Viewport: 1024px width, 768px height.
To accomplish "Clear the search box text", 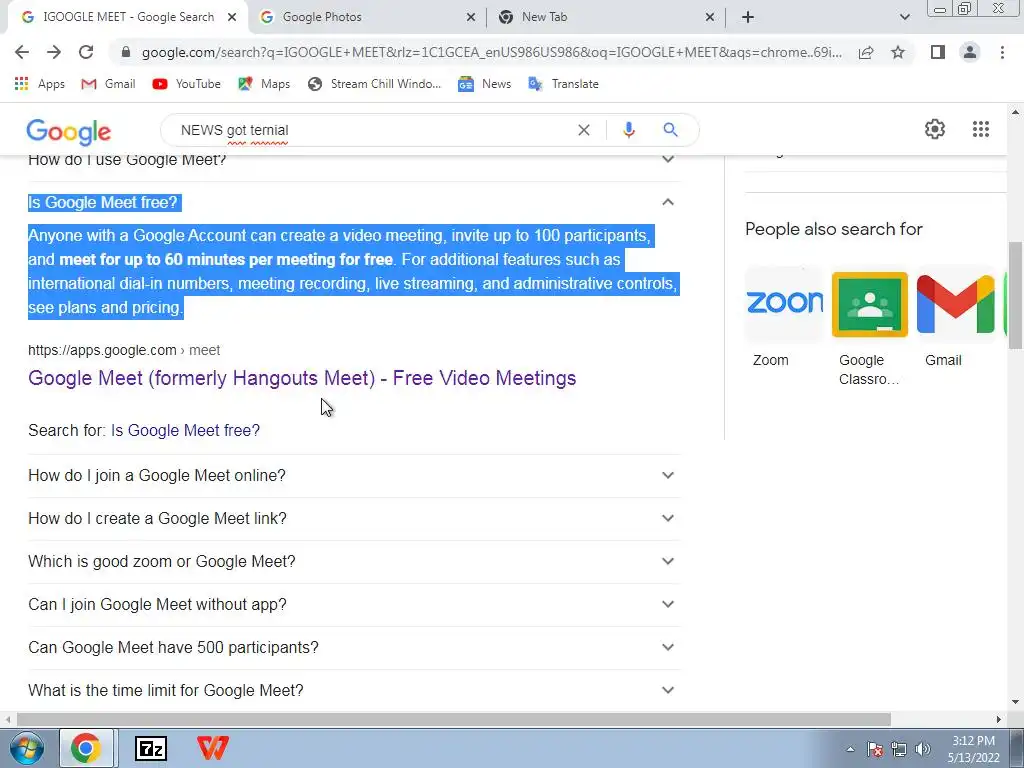I will [x=584, y=130].
